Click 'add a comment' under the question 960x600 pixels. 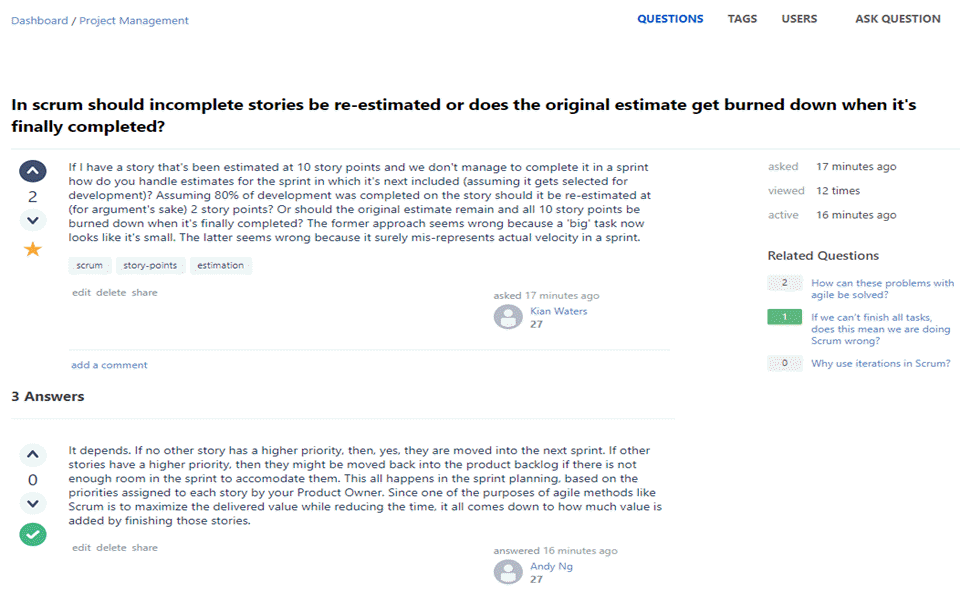109,365
